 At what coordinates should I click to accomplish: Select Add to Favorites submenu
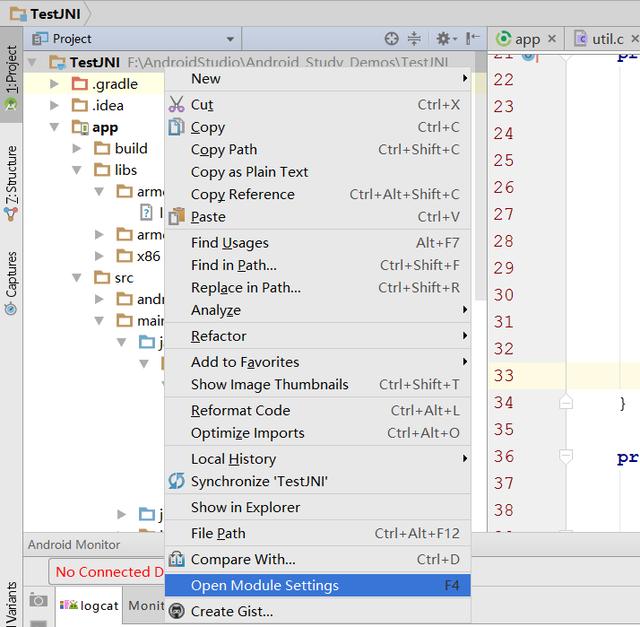[x=318, y=362]
